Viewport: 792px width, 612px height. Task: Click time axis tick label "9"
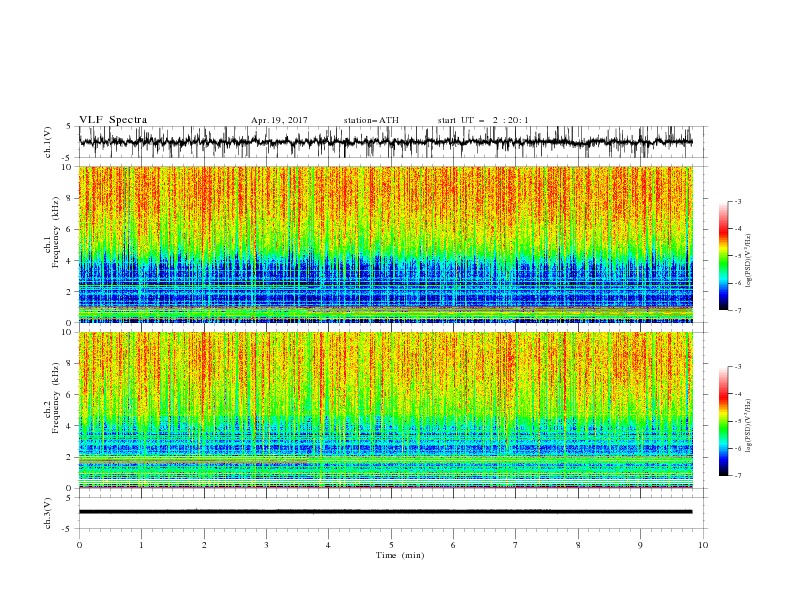(x=640, y=545)
